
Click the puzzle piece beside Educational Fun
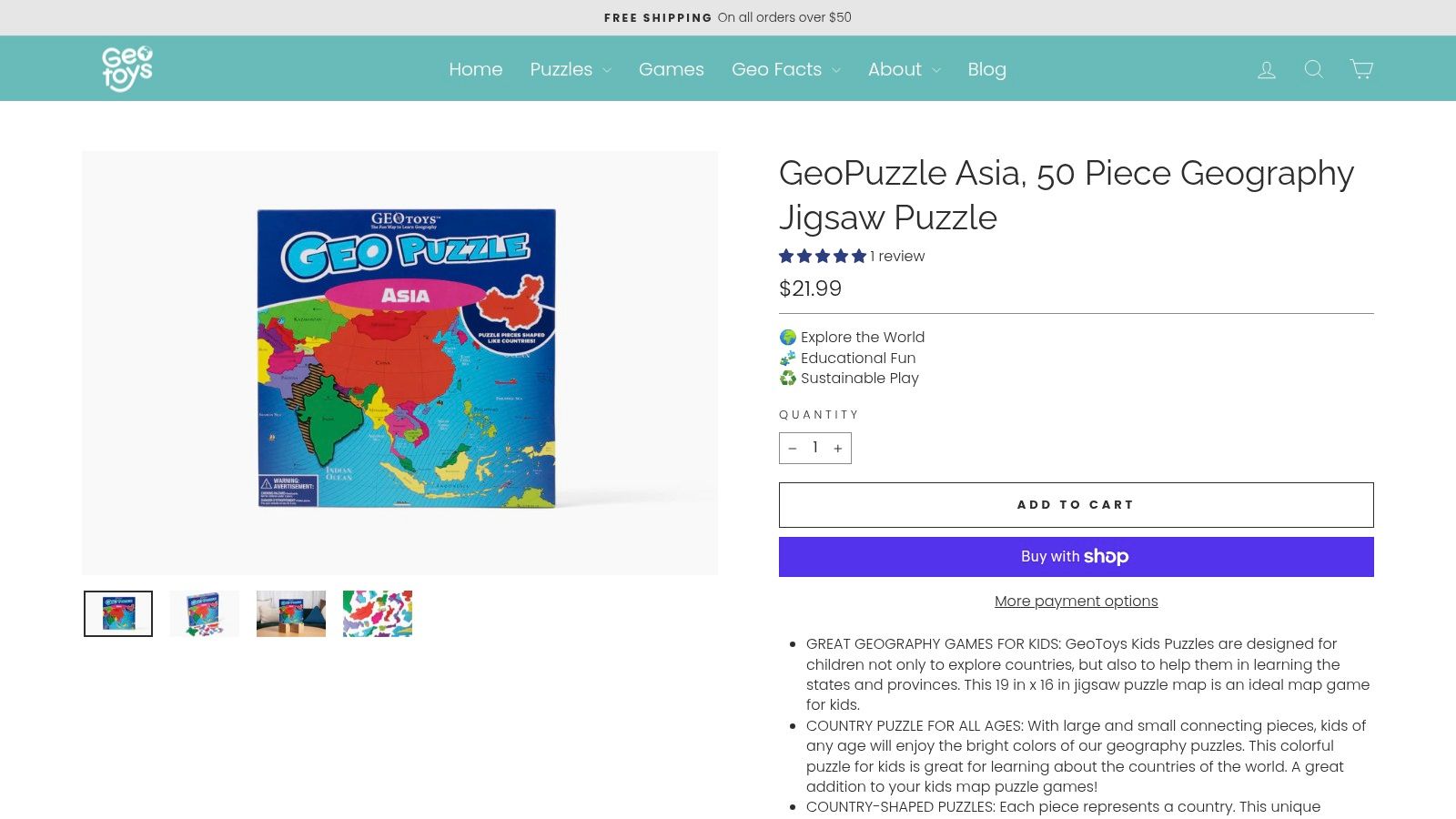(786, 358)
